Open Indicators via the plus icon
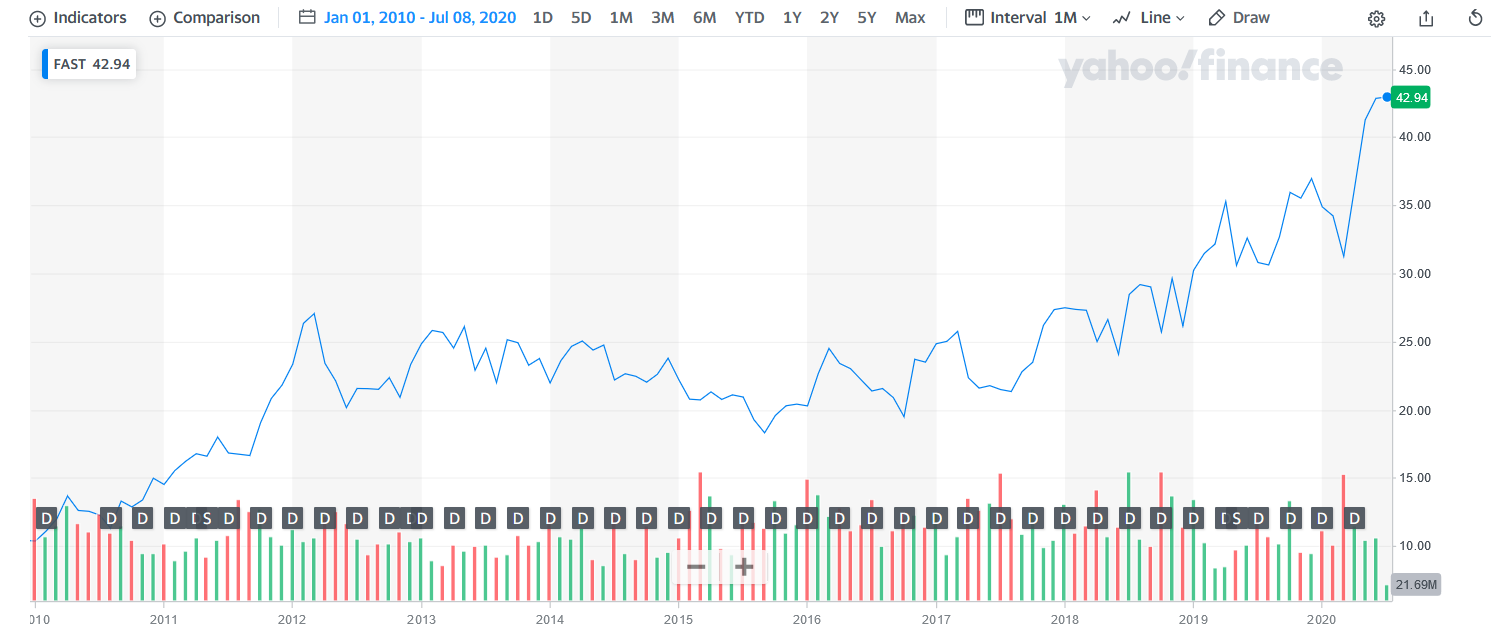 [79, 18]
